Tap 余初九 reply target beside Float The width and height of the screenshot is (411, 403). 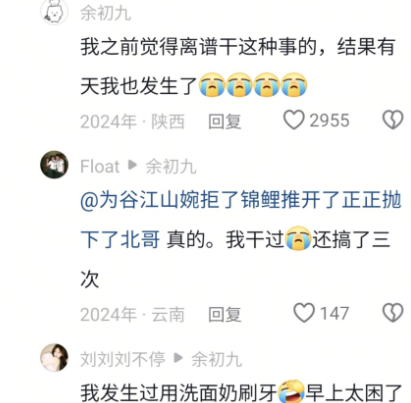click(171, 166)
